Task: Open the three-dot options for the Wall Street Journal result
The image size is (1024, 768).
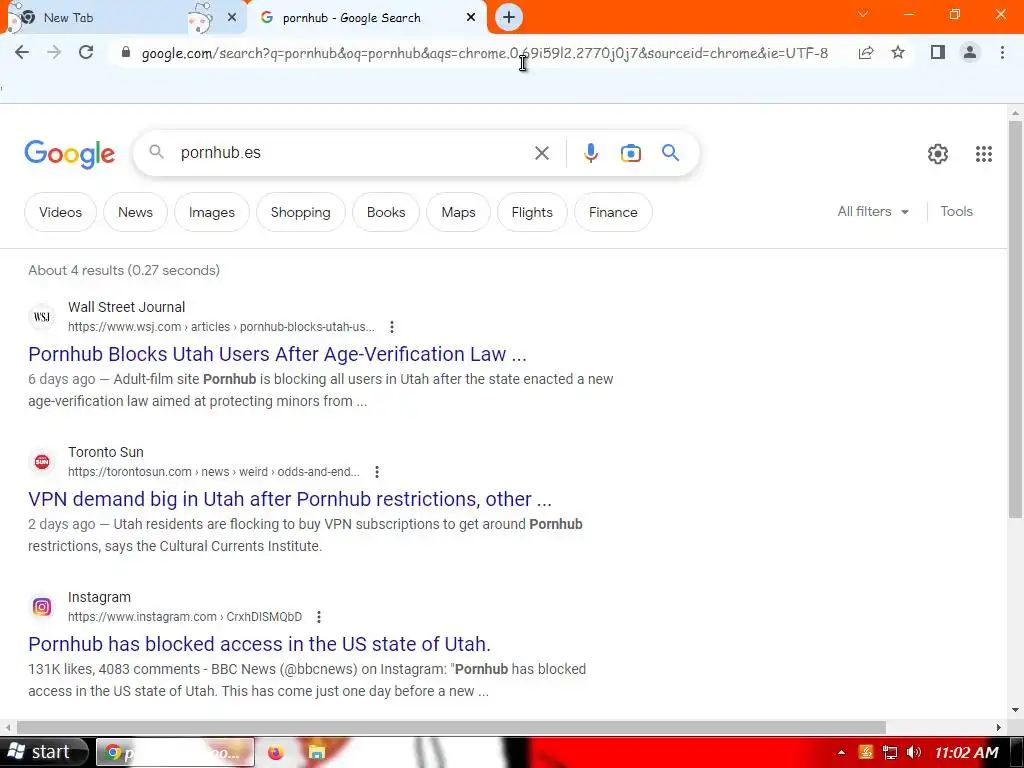Action: [391, 327]
